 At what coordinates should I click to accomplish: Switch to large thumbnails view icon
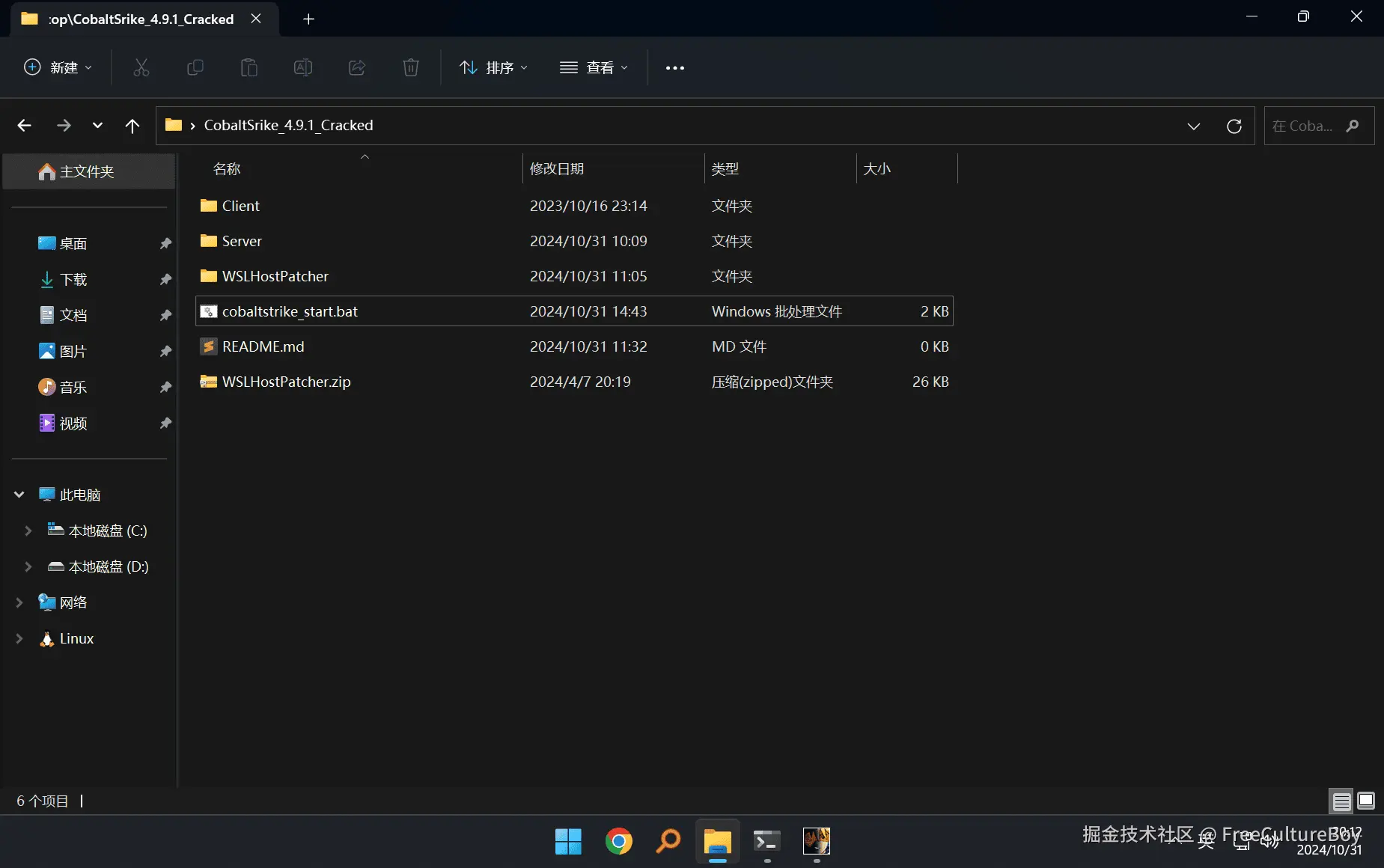[1366, 801]
